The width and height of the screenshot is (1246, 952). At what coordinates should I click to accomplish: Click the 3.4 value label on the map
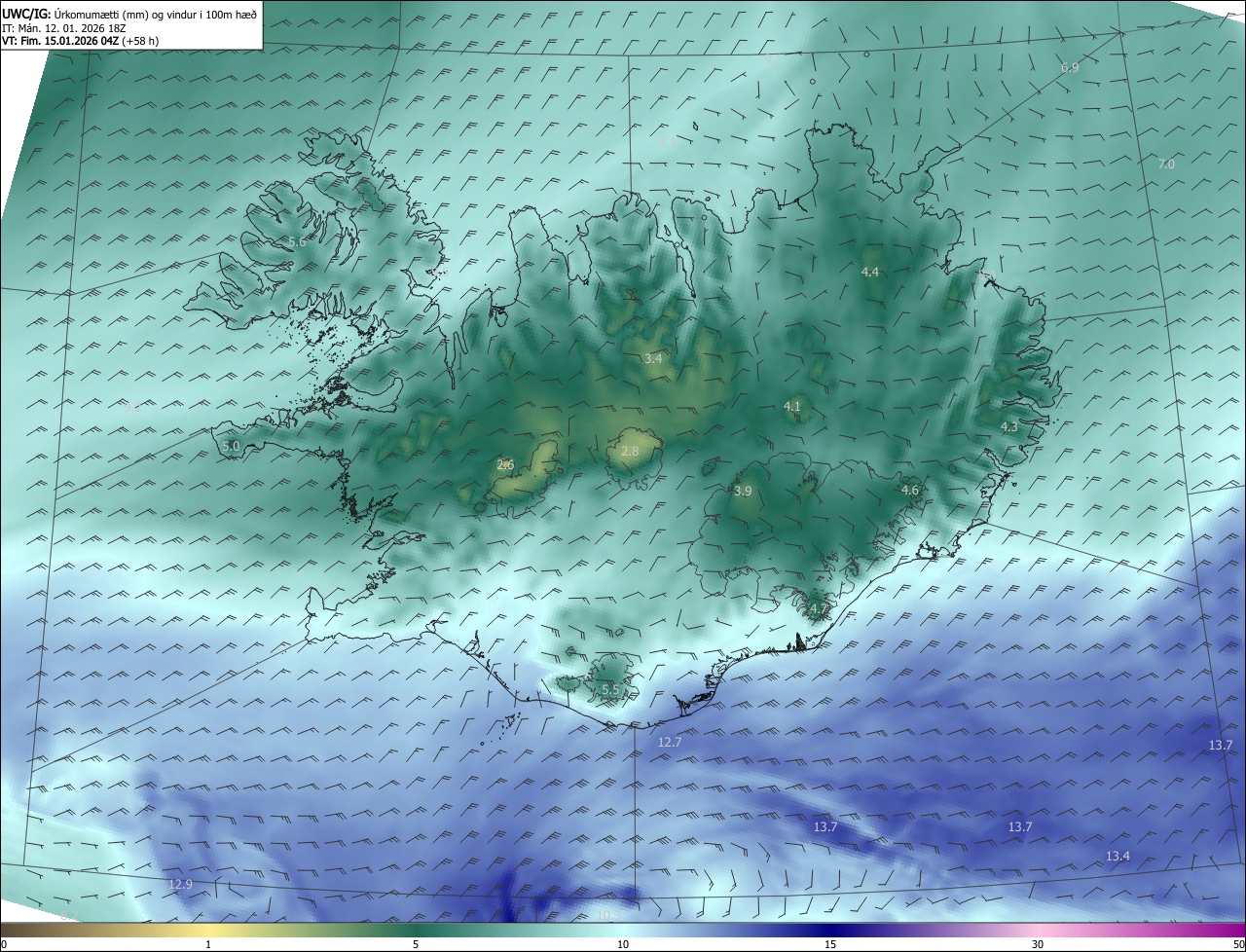(653, 358)
